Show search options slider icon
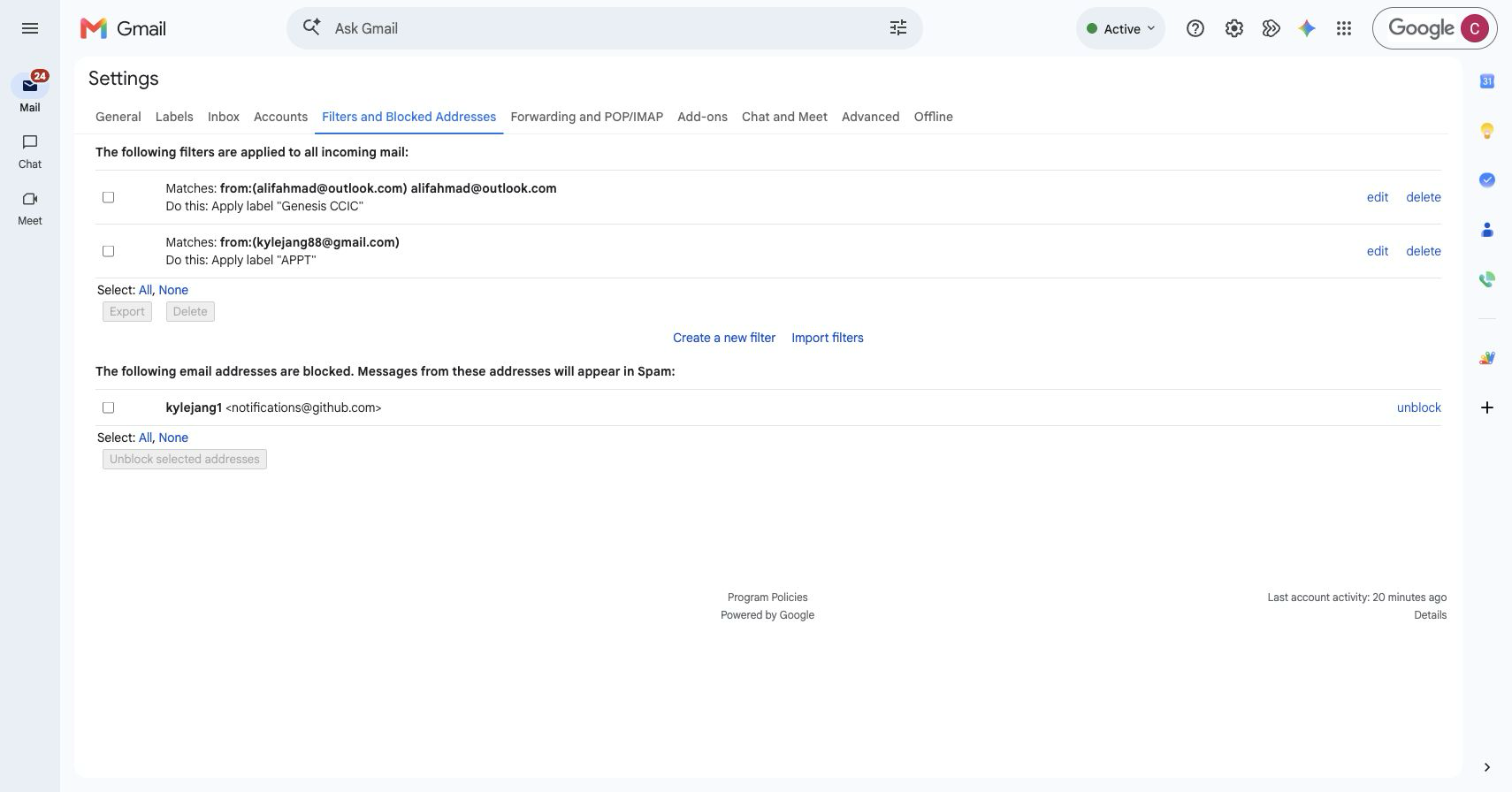 [x=897, y=28]
